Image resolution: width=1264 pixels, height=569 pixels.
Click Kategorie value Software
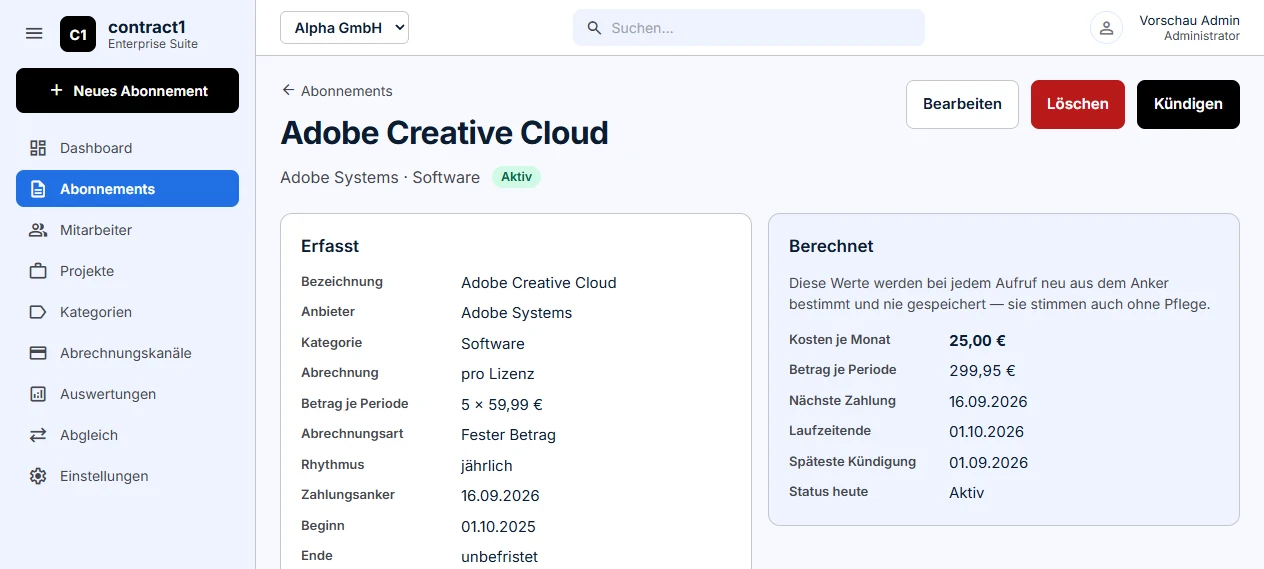493,343
